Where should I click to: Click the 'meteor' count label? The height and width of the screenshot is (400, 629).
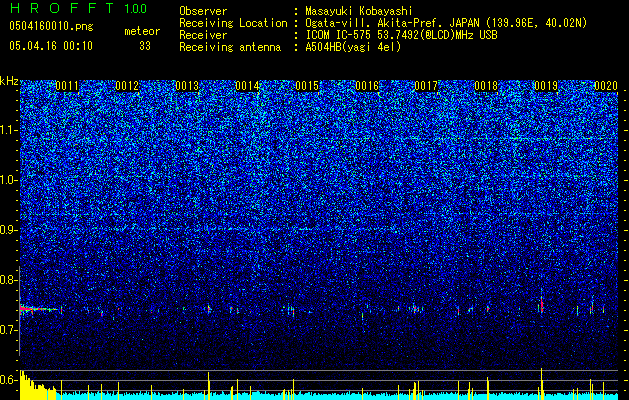point(142,31)
